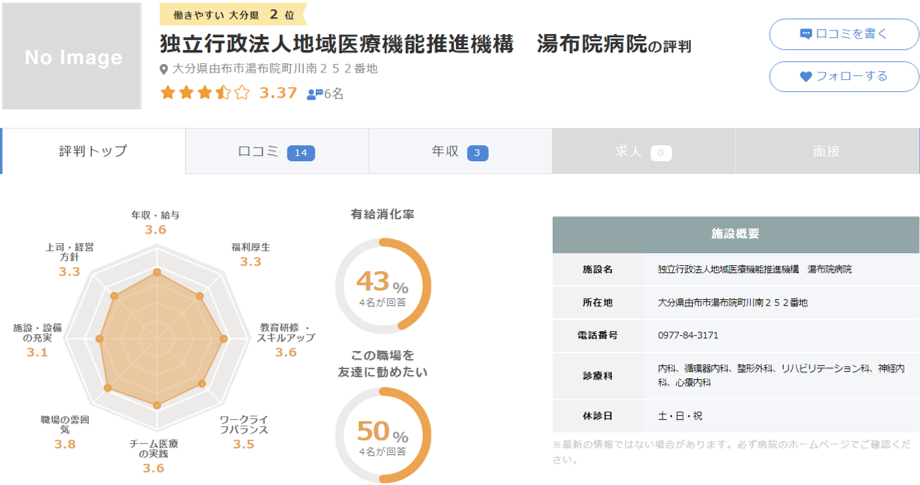Click the 働きやすい 大分県 2位 ranking badge
This screenshot has width=920, height=485.
tap(233, 15)
